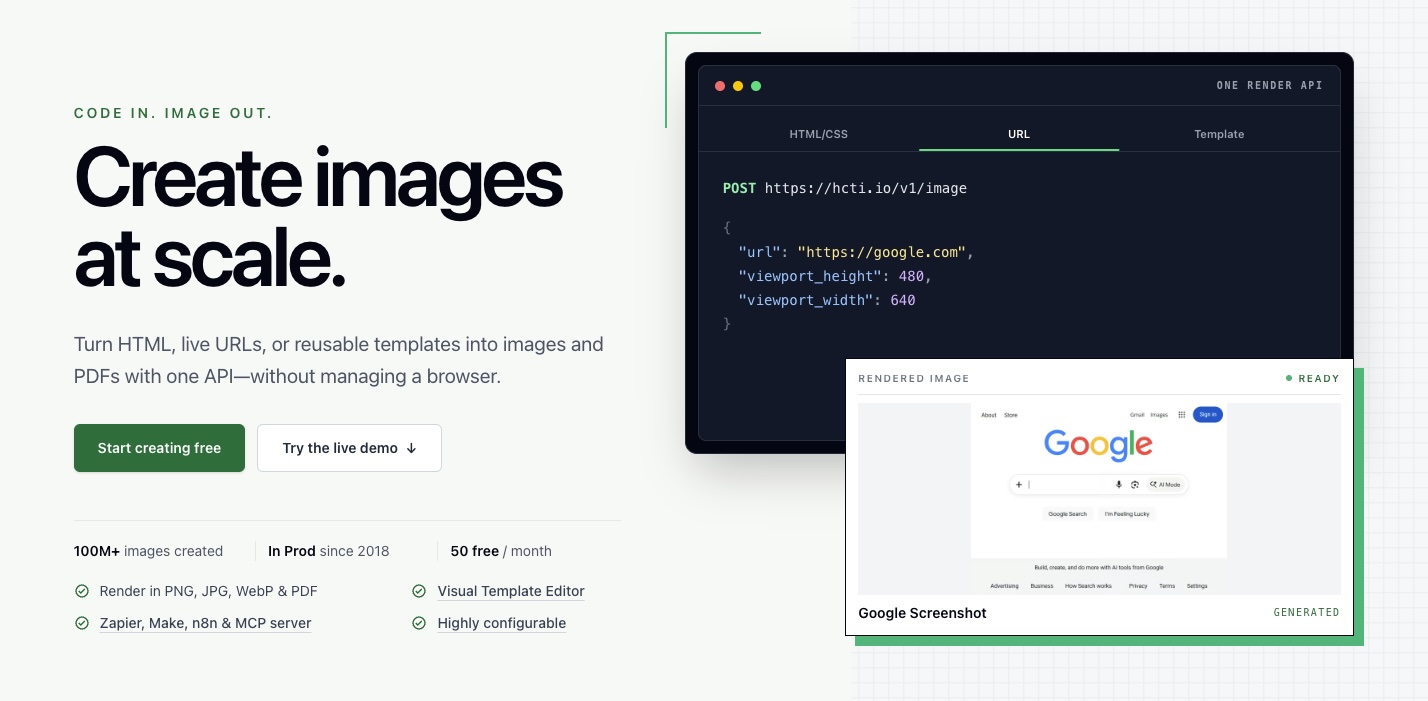
Task: Click the RENDERED IMAGE label
Action: pyautogui.click(x=914, y=379)
